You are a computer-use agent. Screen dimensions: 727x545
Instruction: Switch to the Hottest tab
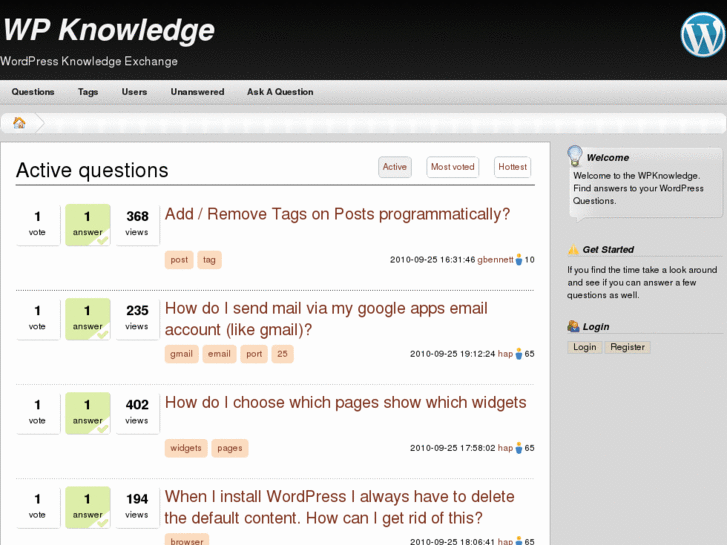[x=512, y=167]
